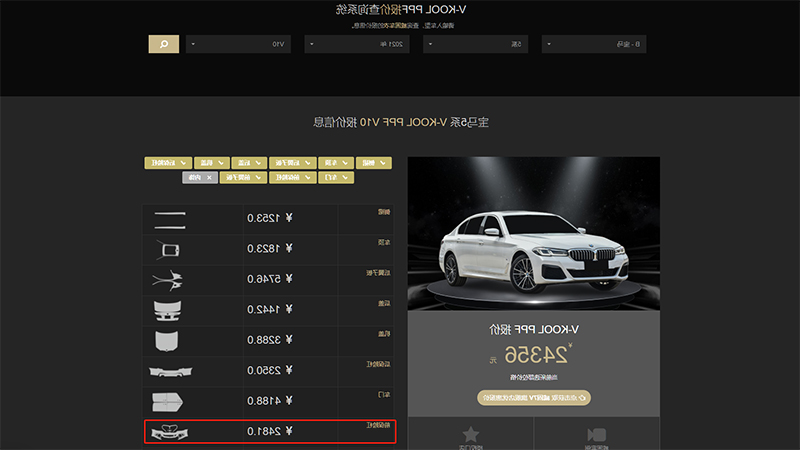
Task: Toggle the 车顶 part tag
Action: [x=336, y=163]
